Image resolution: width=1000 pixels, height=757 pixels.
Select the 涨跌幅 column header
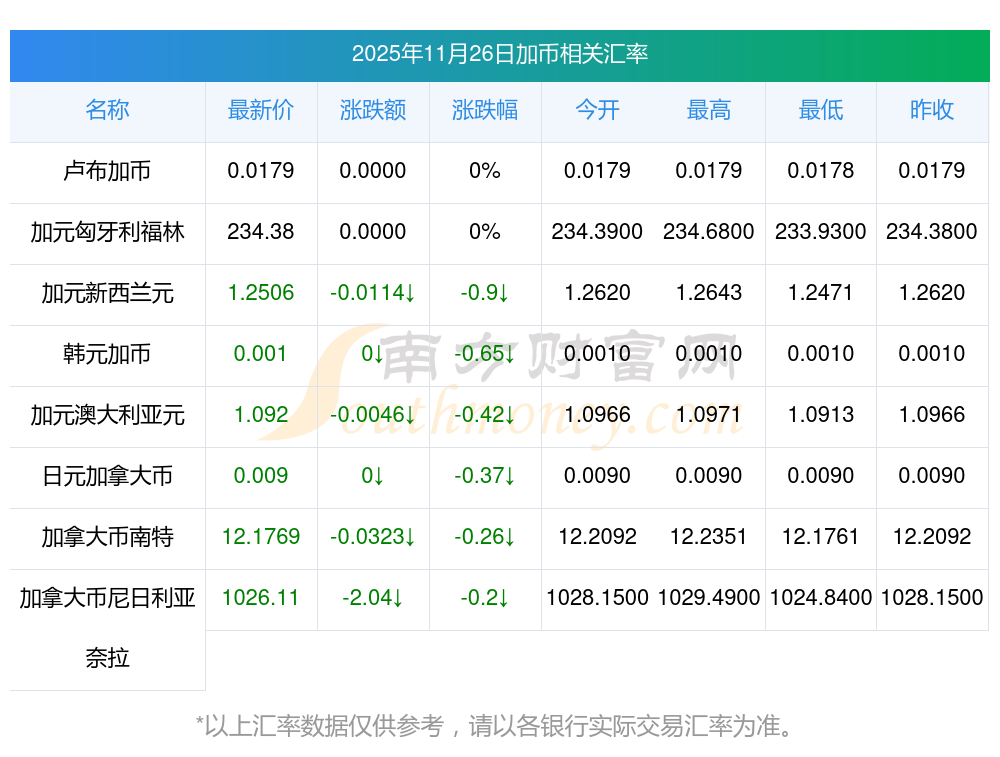click(485, 111)
